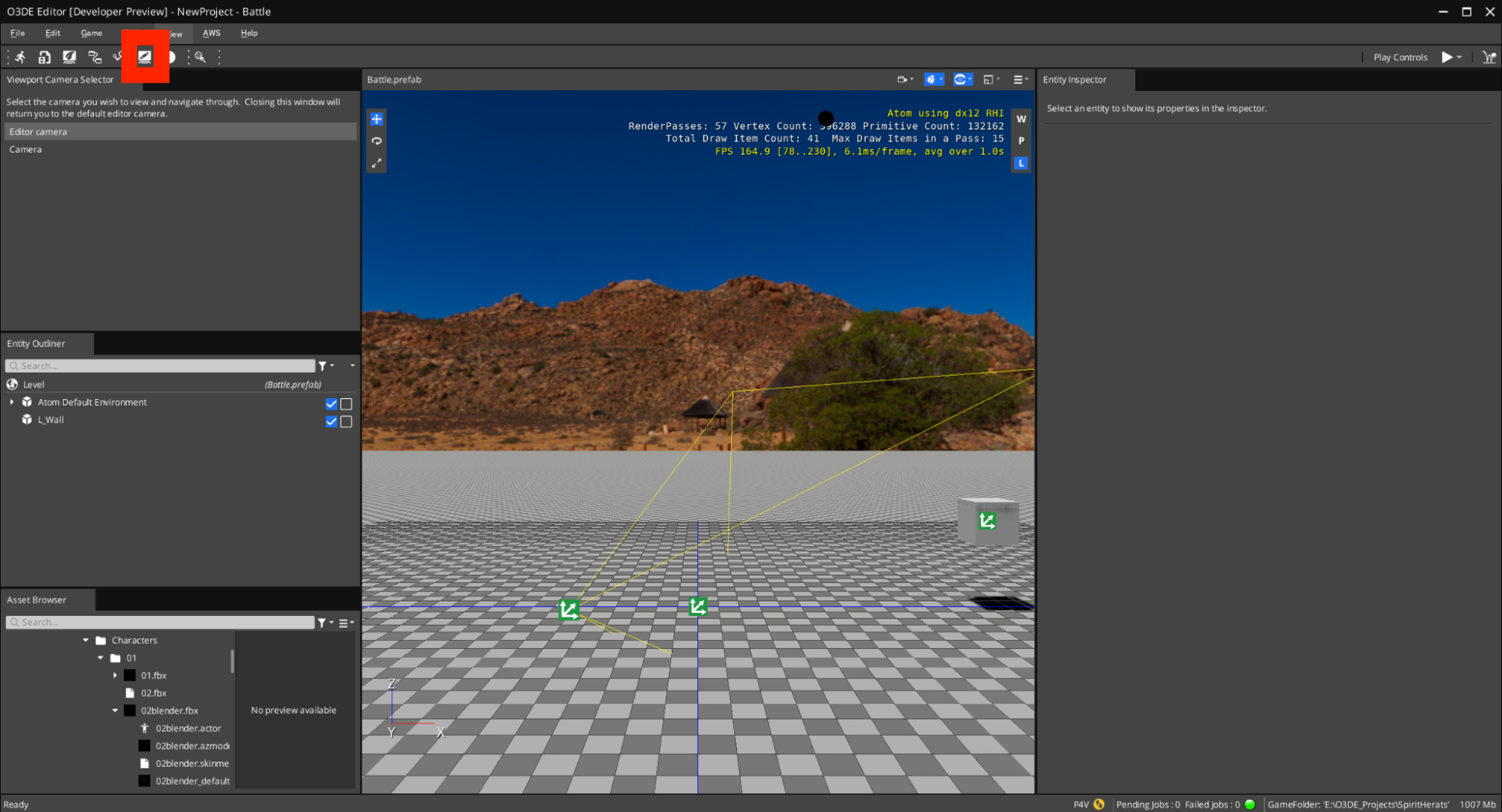Click the Entity Outliner search field

160,366
